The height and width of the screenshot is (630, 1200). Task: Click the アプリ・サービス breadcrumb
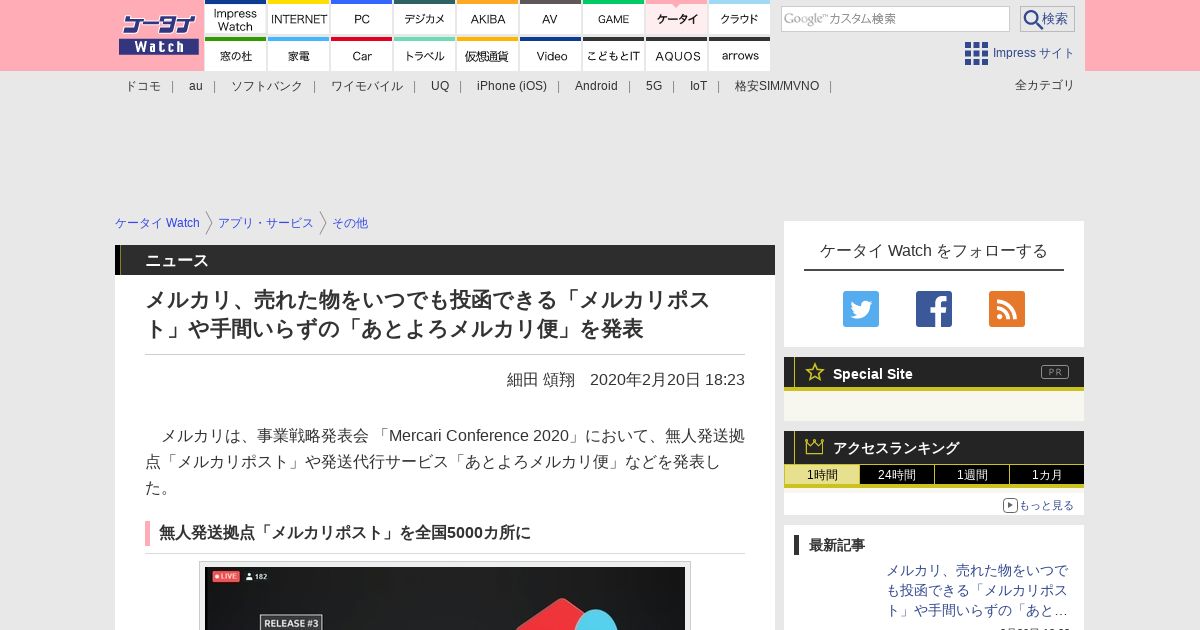tap(266, 223)
